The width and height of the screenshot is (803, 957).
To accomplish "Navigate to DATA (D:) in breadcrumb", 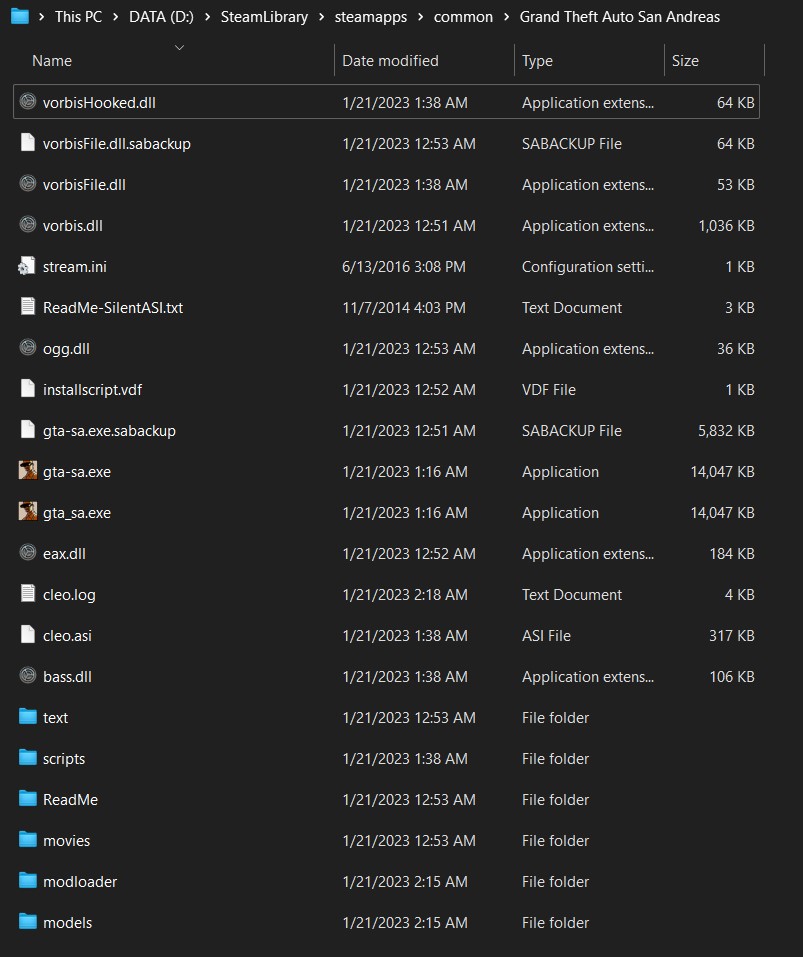I will 161,17.
